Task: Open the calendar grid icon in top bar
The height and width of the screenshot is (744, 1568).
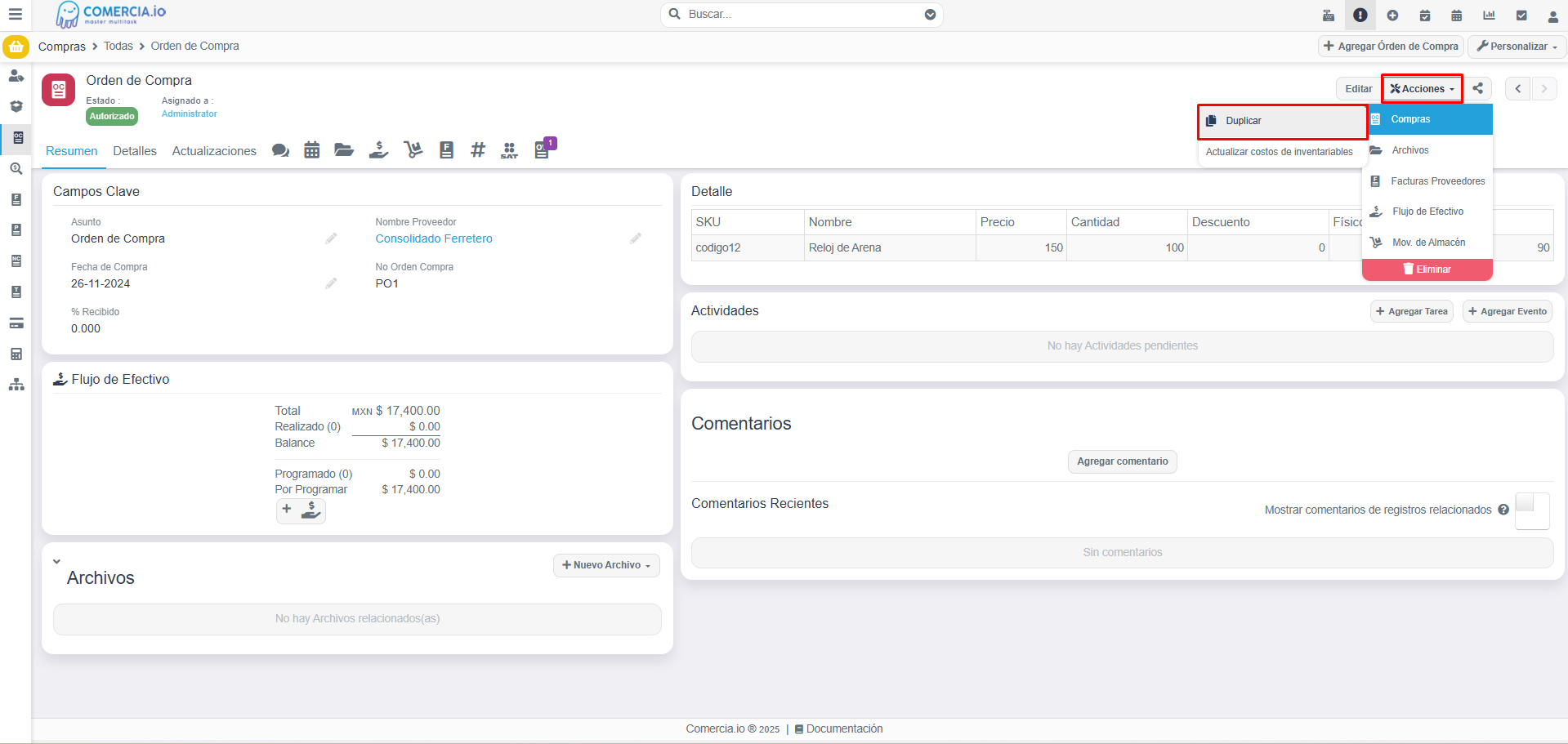Action: pos(1457,15)
